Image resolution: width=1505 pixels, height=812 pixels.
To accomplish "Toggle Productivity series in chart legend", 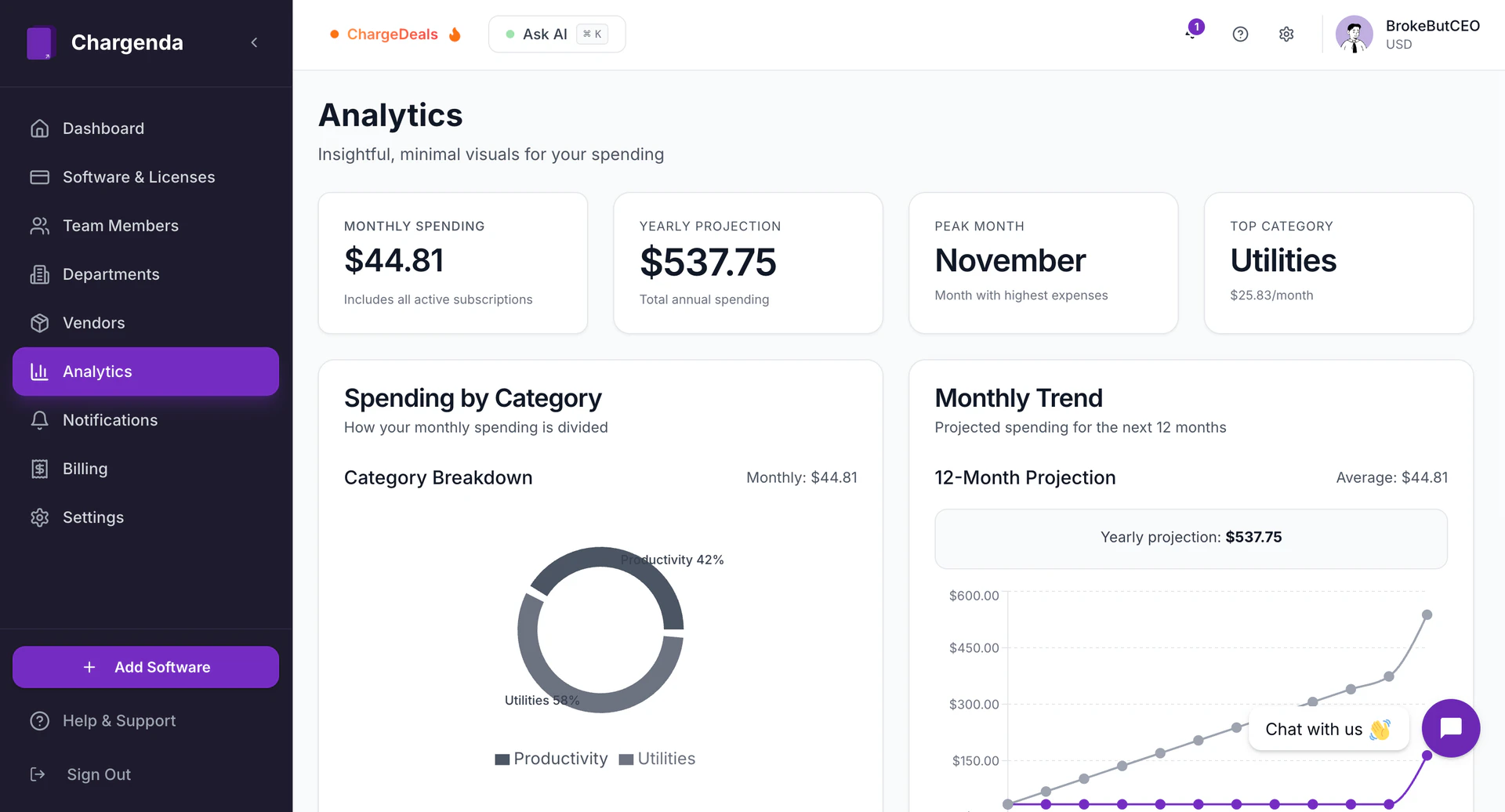I will [x=552, y=759].
